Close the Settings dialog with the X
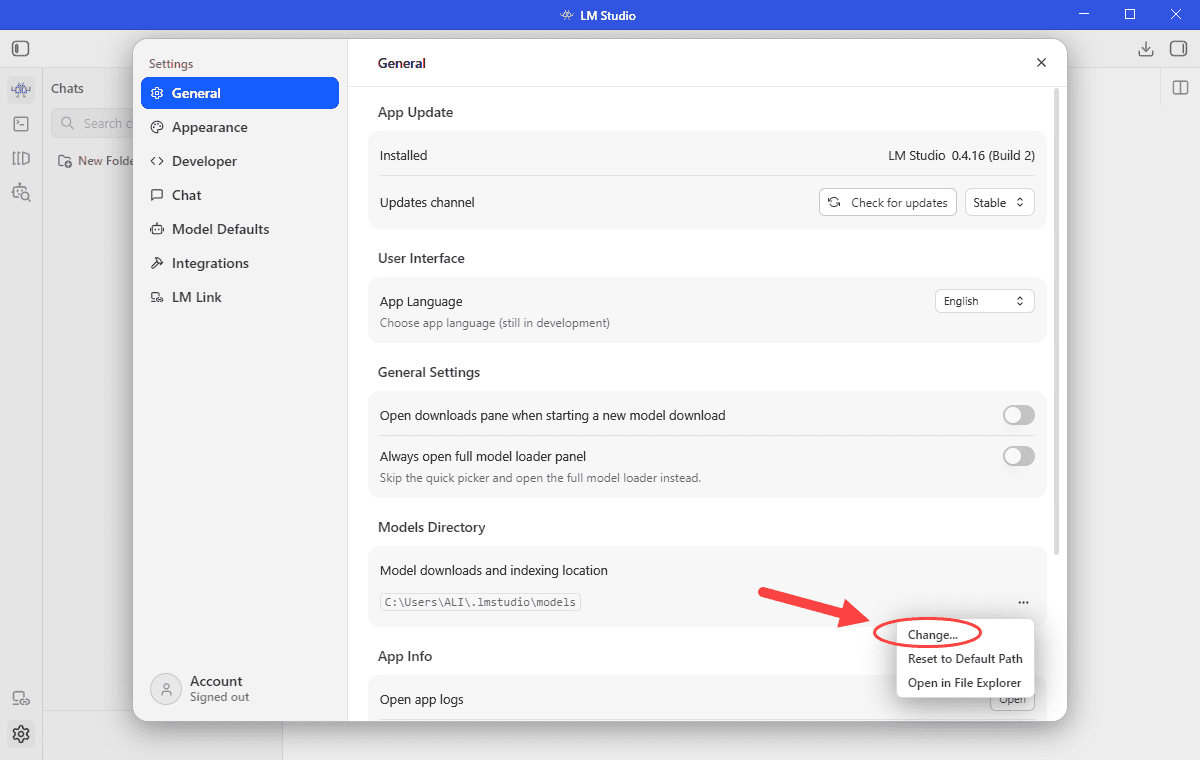Viewport: 1200px width, 760px height. [1041, 63]
